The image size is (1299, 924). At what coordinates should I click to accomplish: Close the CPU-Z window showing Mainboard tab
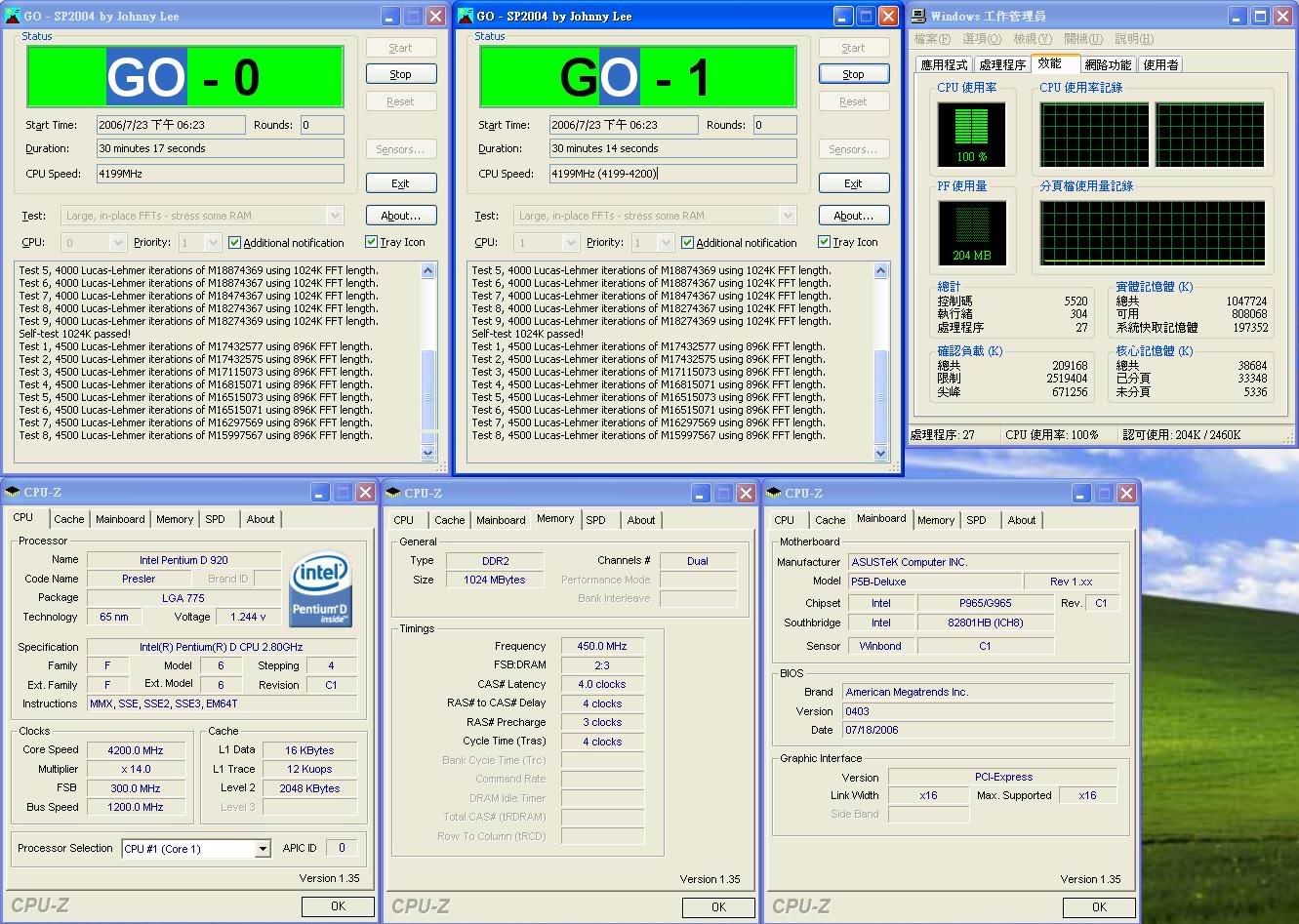(x=1126, y=493)
